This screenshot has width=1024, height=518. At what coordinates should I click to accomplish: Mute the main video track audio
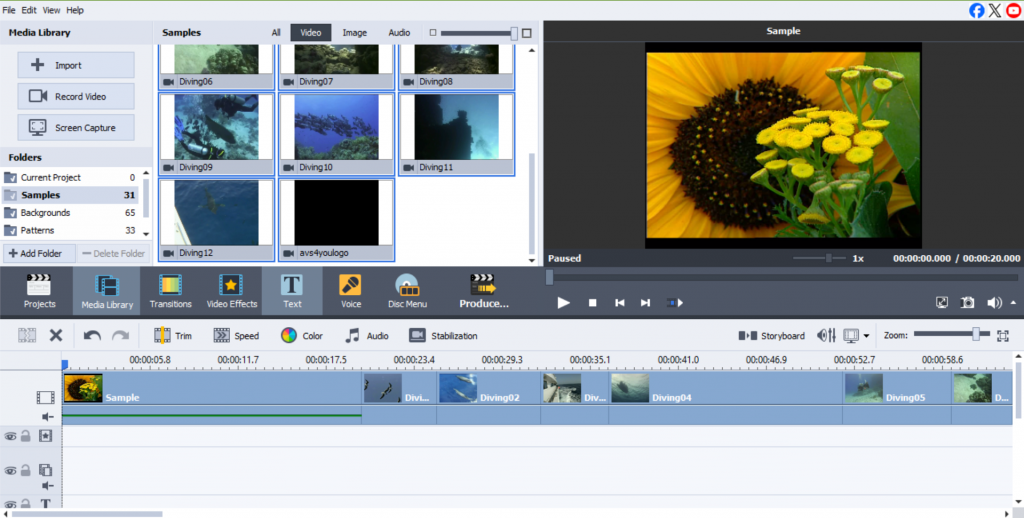click(x=46, y=416)
